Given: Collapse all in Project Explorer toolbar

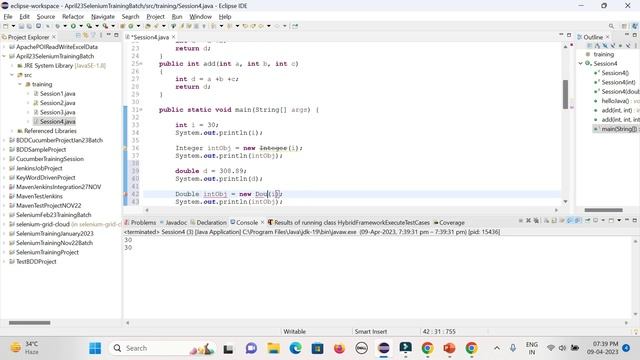Looking at the screenshot, I should click(x=78, y=35).
